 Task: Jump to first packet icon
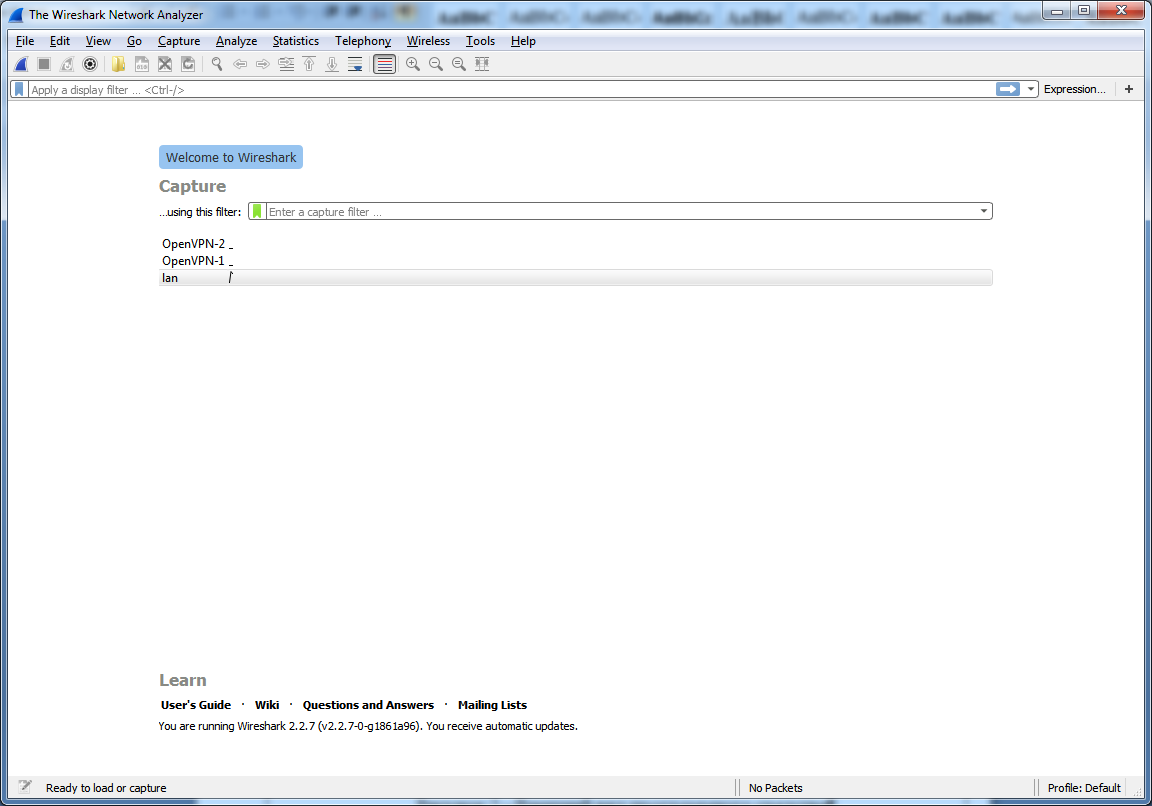click(x=309, y=65)
